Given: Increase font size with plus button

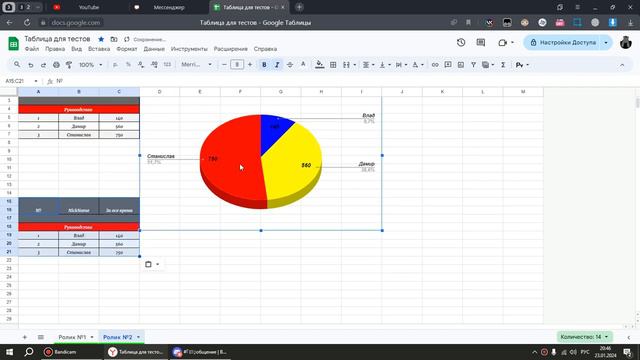Looking at the screenshot, I should coord(250,65).
